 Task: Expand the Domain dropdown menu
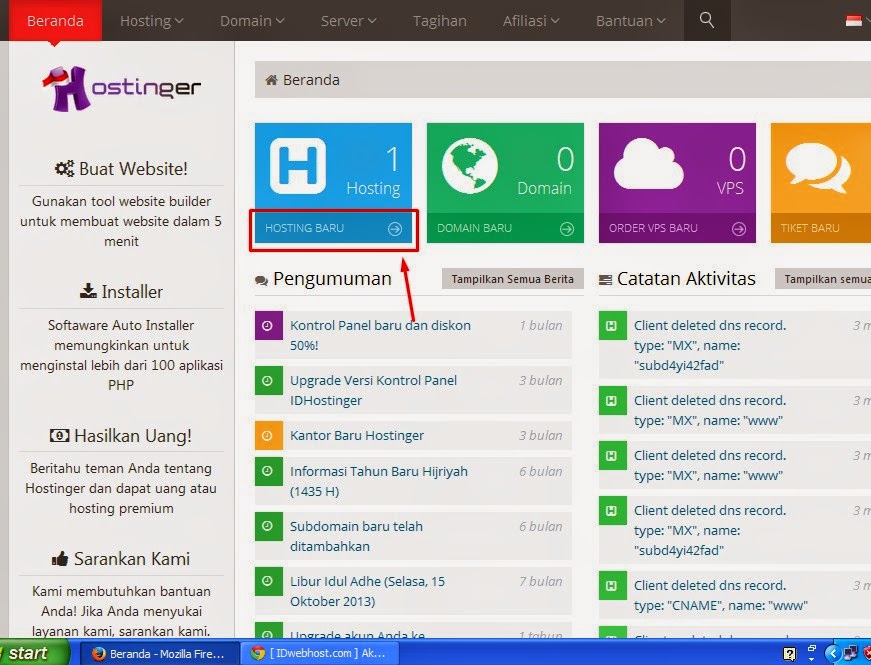coord(252,21)
